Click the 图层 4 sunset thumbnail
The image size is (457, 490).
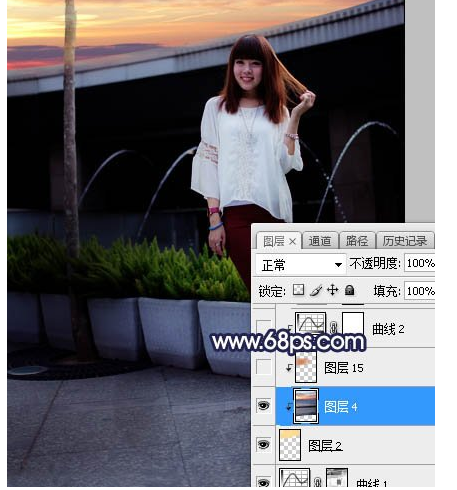[306, 406]
